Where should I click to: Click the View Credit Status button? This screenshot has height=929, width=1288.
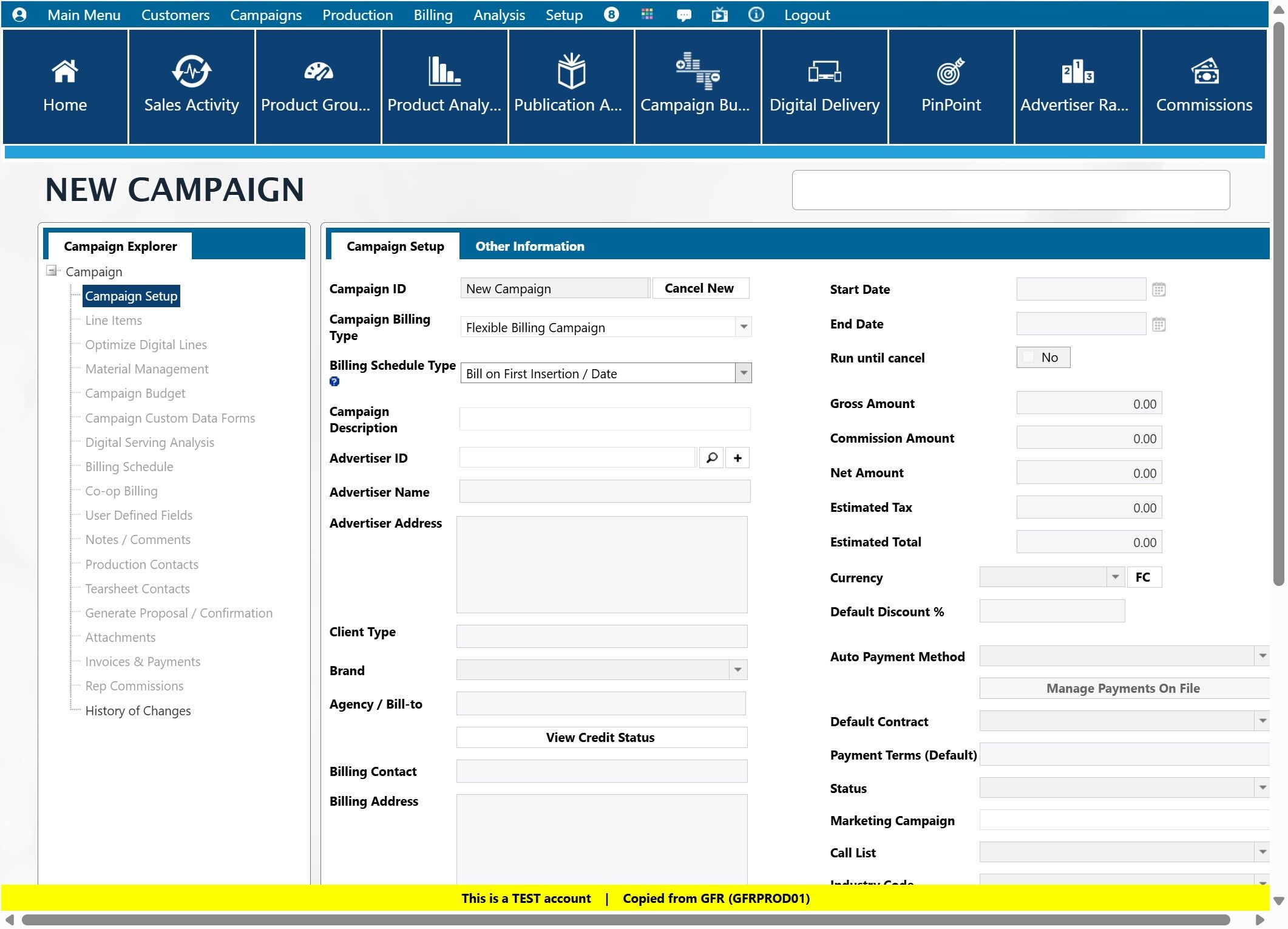point(601,738)
